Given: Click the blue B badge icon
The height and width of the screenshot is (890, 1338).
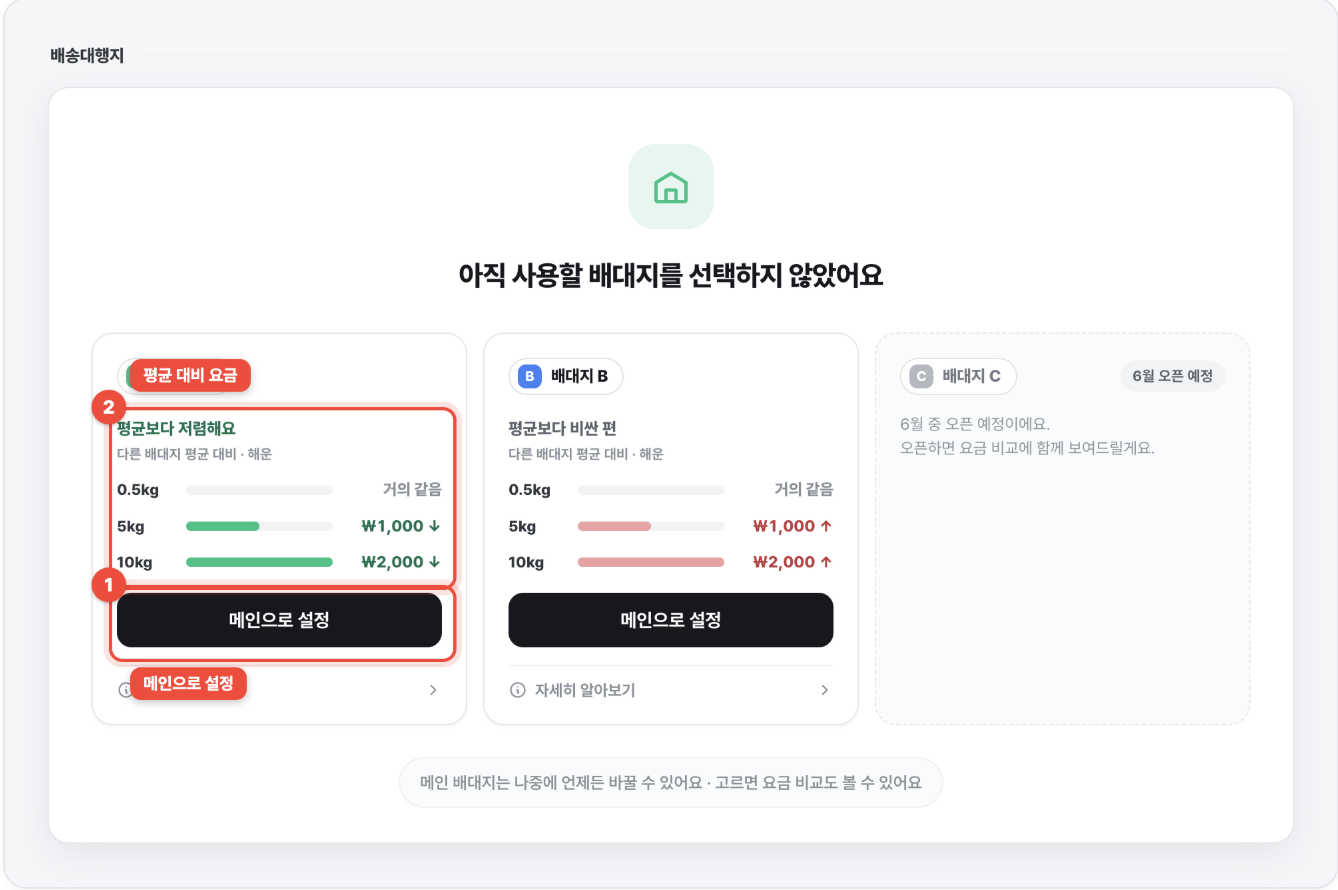Looking at the screenshot, I should [530, 377].
